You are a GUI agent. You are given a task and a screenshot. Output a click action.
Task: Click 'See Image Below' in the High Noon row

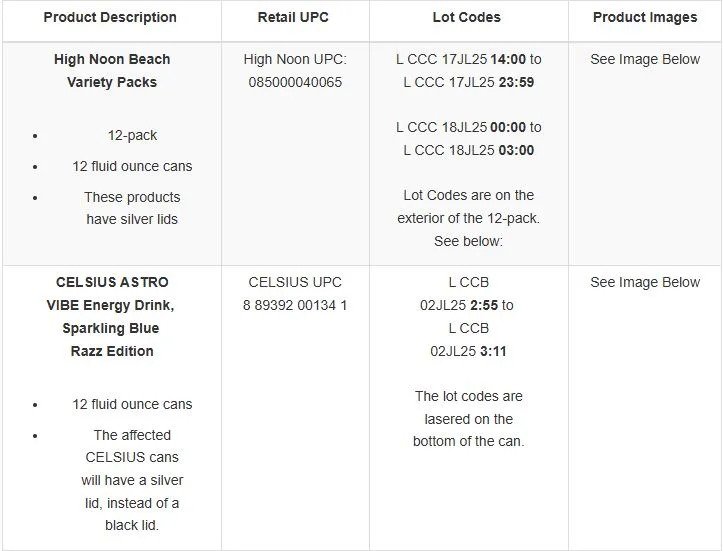click(x=645, y=59)
